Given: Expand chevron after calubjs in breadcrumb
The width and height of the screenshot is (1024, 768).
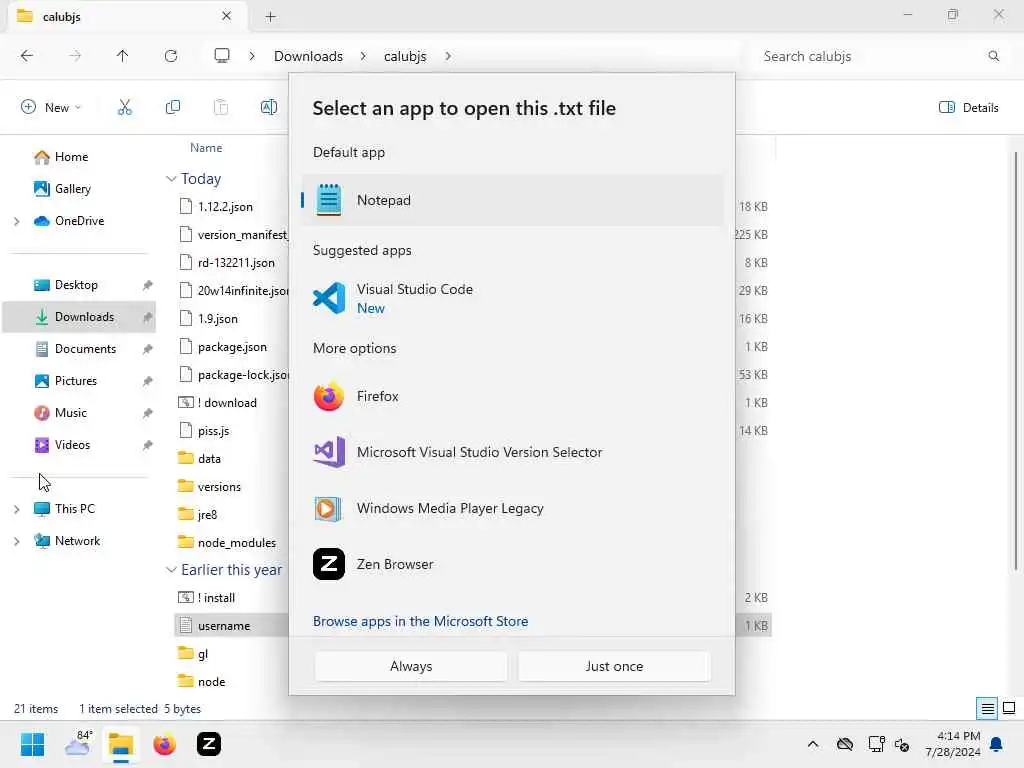Looking at the screenshot, I should 448,56.
